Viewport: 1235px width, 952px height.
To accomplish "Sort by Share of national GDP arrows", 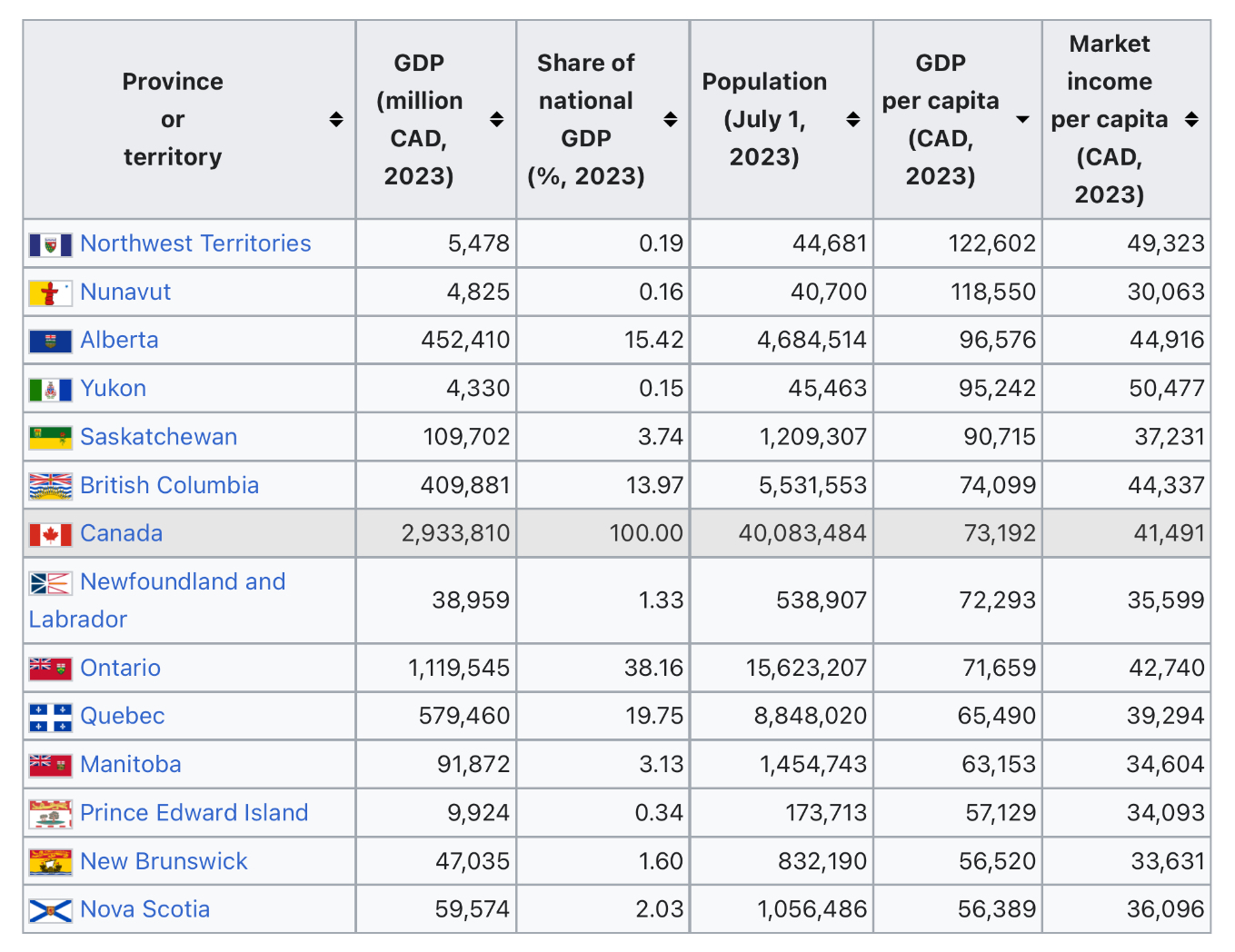I will click(x=671, y=119).
